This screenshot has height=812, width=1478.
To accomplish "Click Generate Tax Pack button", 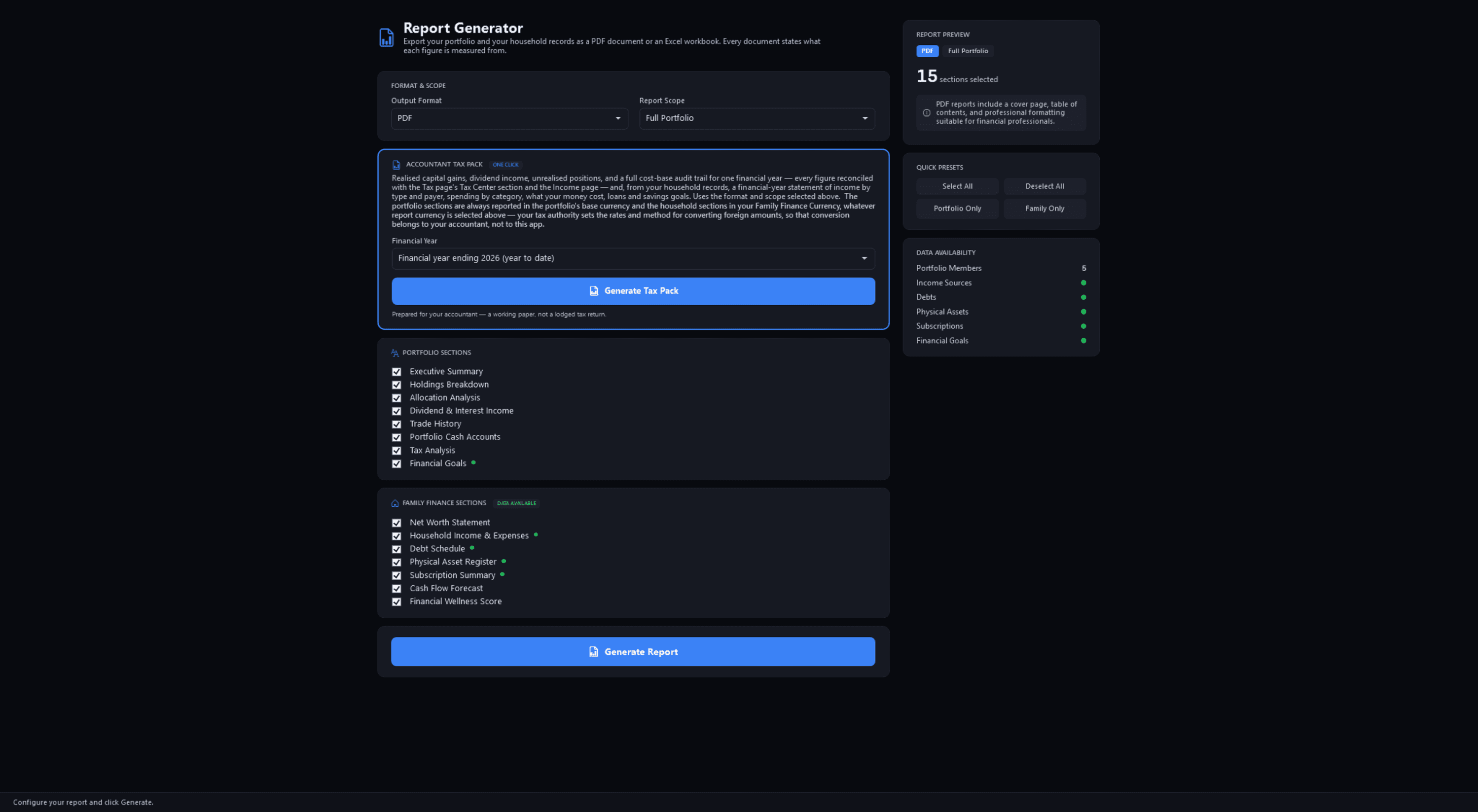I will (633, 291).
